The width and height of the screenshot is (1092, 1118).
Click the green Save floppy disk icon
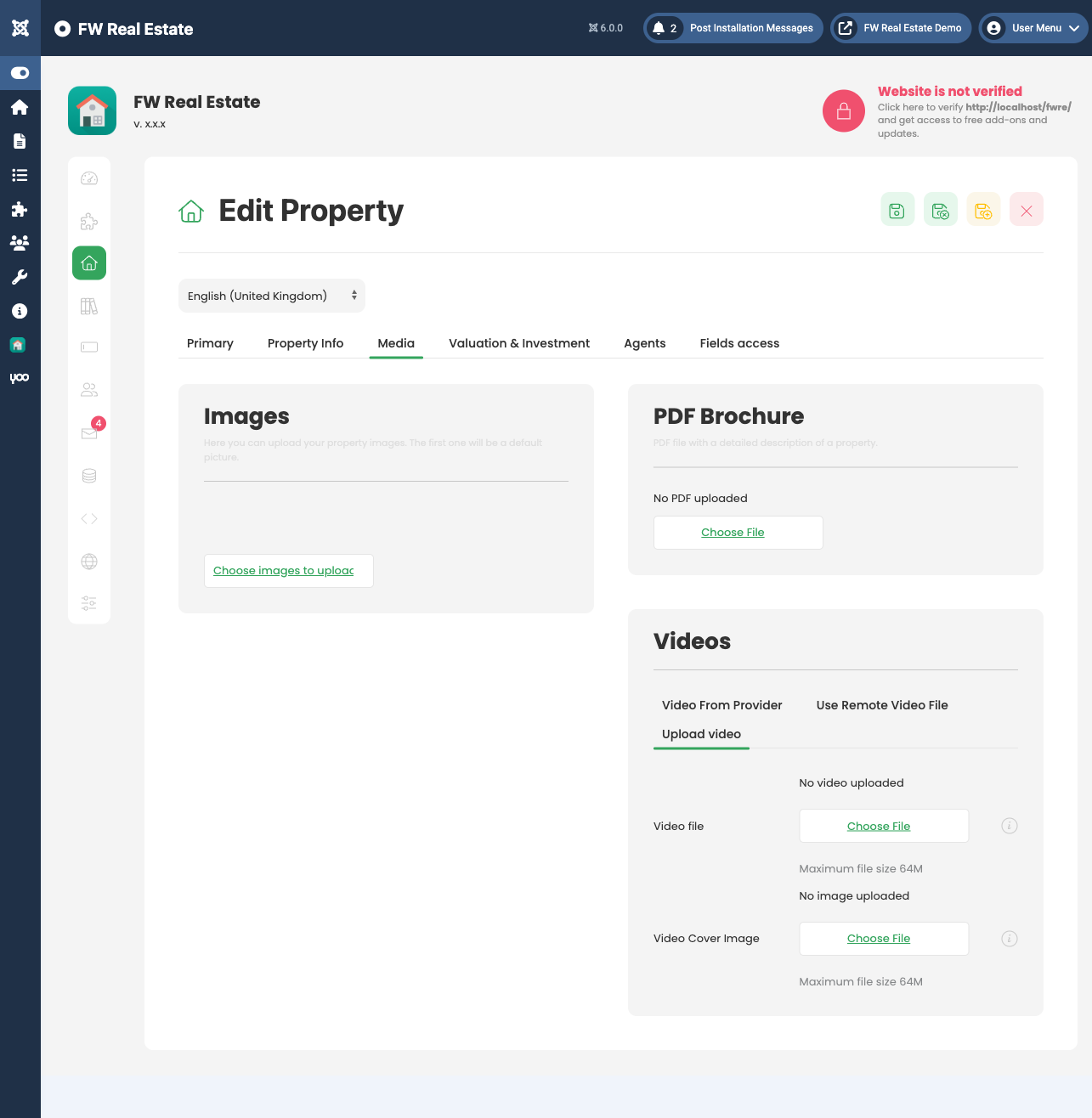click(897, 211)
